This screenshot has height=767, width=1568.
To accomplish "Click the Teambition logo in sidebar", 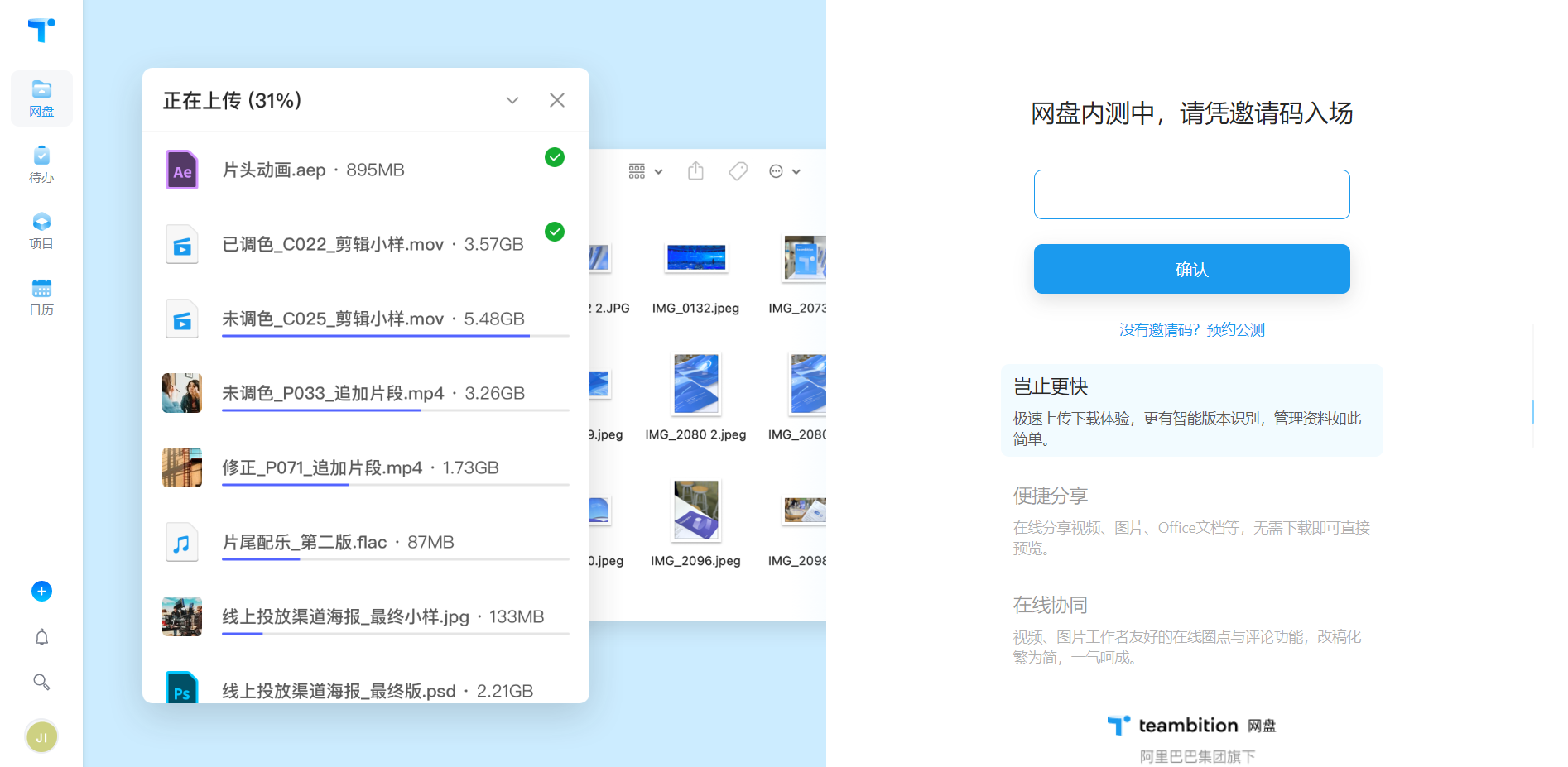I will [41, 31].
